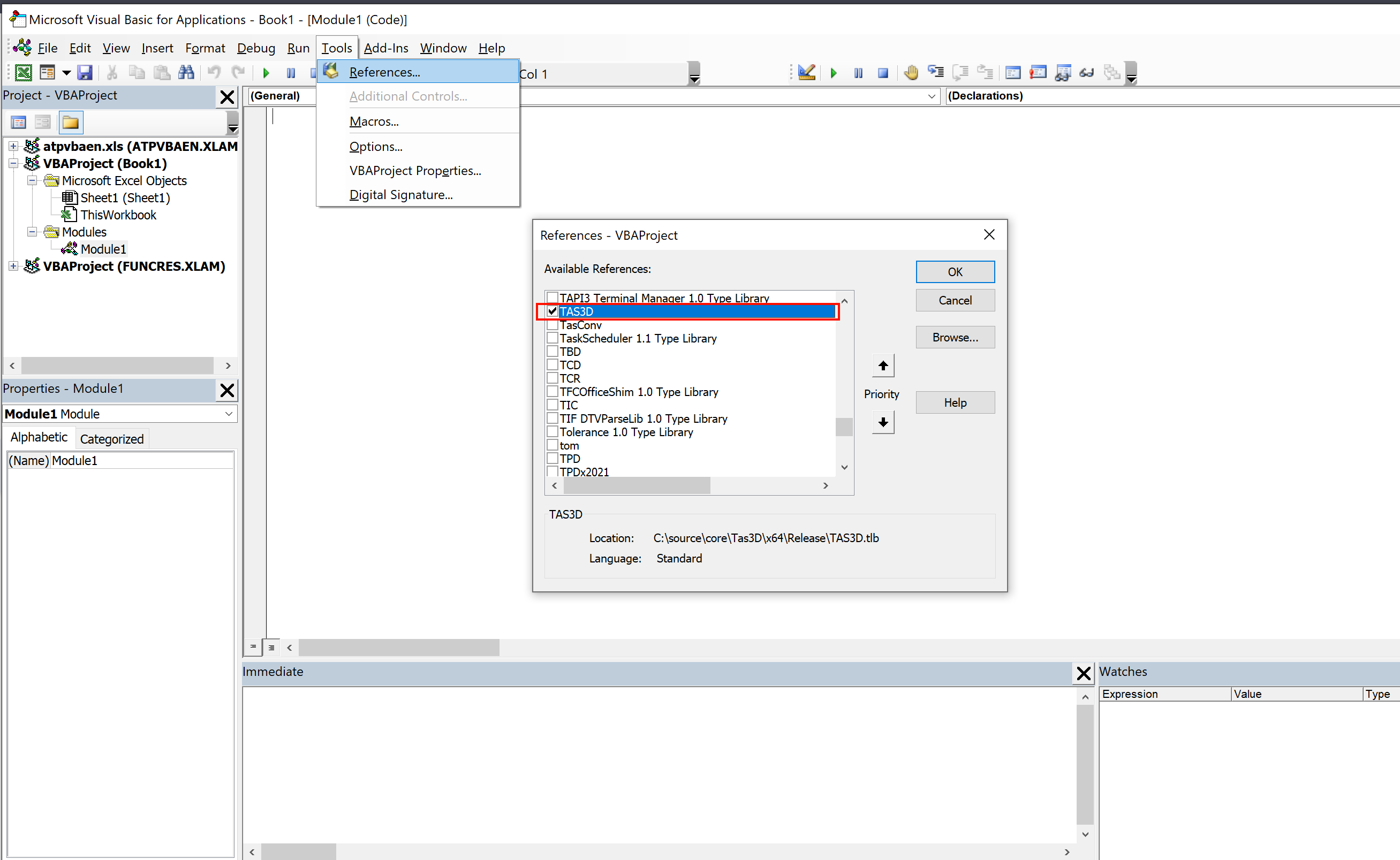The height and width of the screenshot is (860, 1400).
Task: Expand the atpvbaen.xls project node
Action: tap(13, 146)
